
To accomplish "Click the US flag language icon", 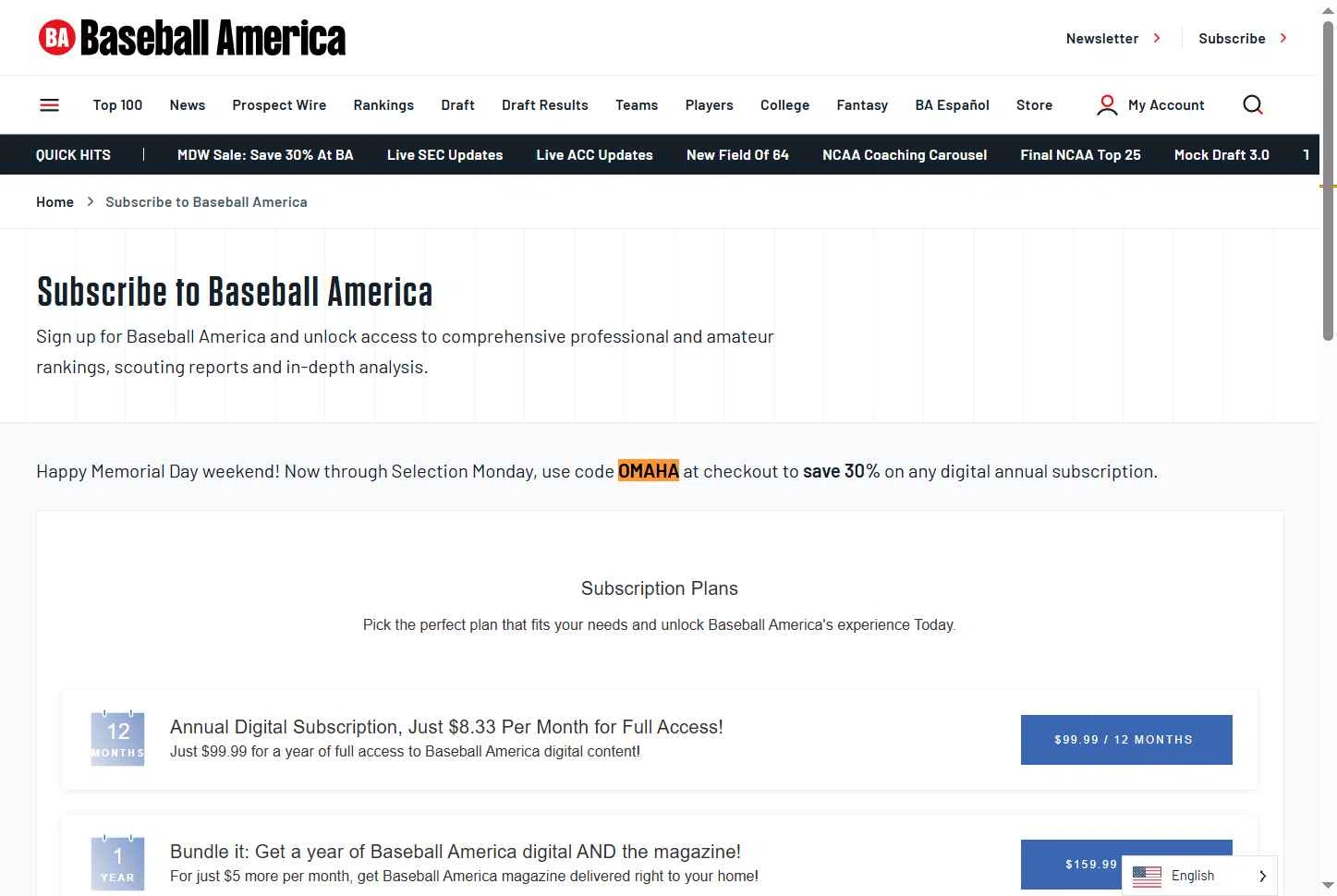I will 1147,876.
